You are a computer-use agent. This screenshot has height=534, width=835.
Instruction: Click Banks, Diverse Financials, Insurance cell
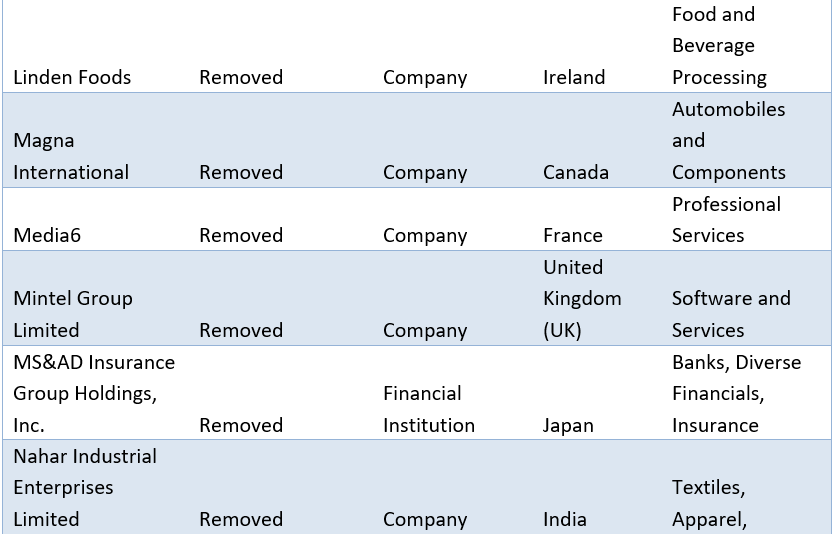(736, 393)
